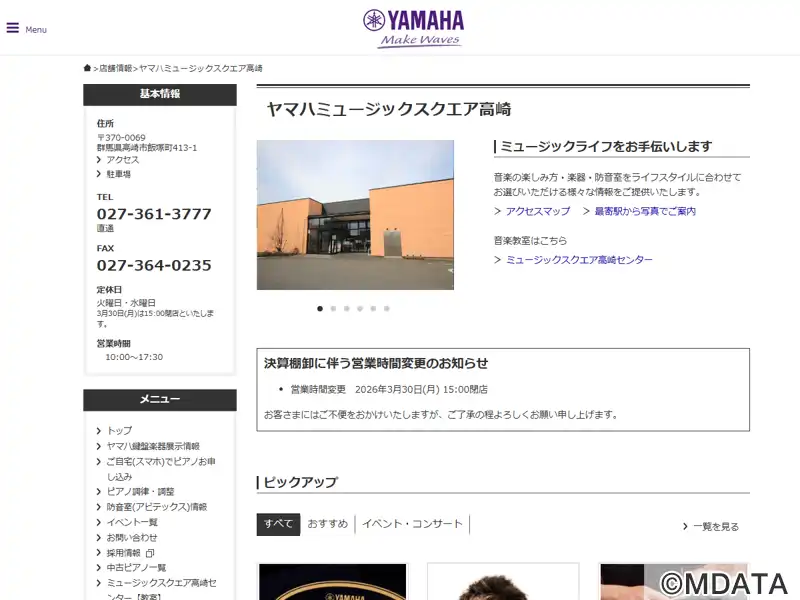Open 店舗情報 breadcrumb link

115,68
